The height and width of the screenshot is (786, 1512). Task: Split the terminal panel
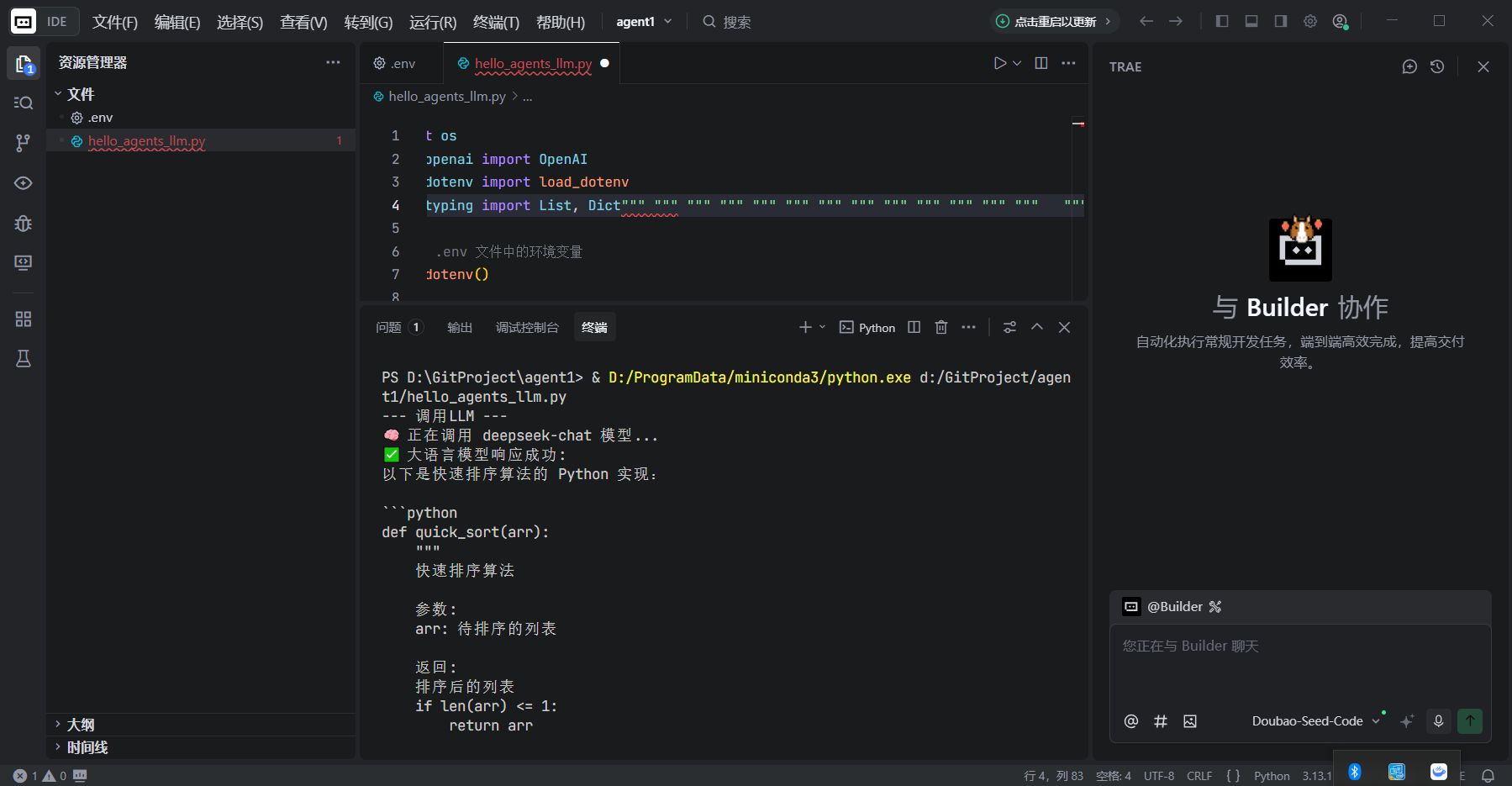click(914, 327)
